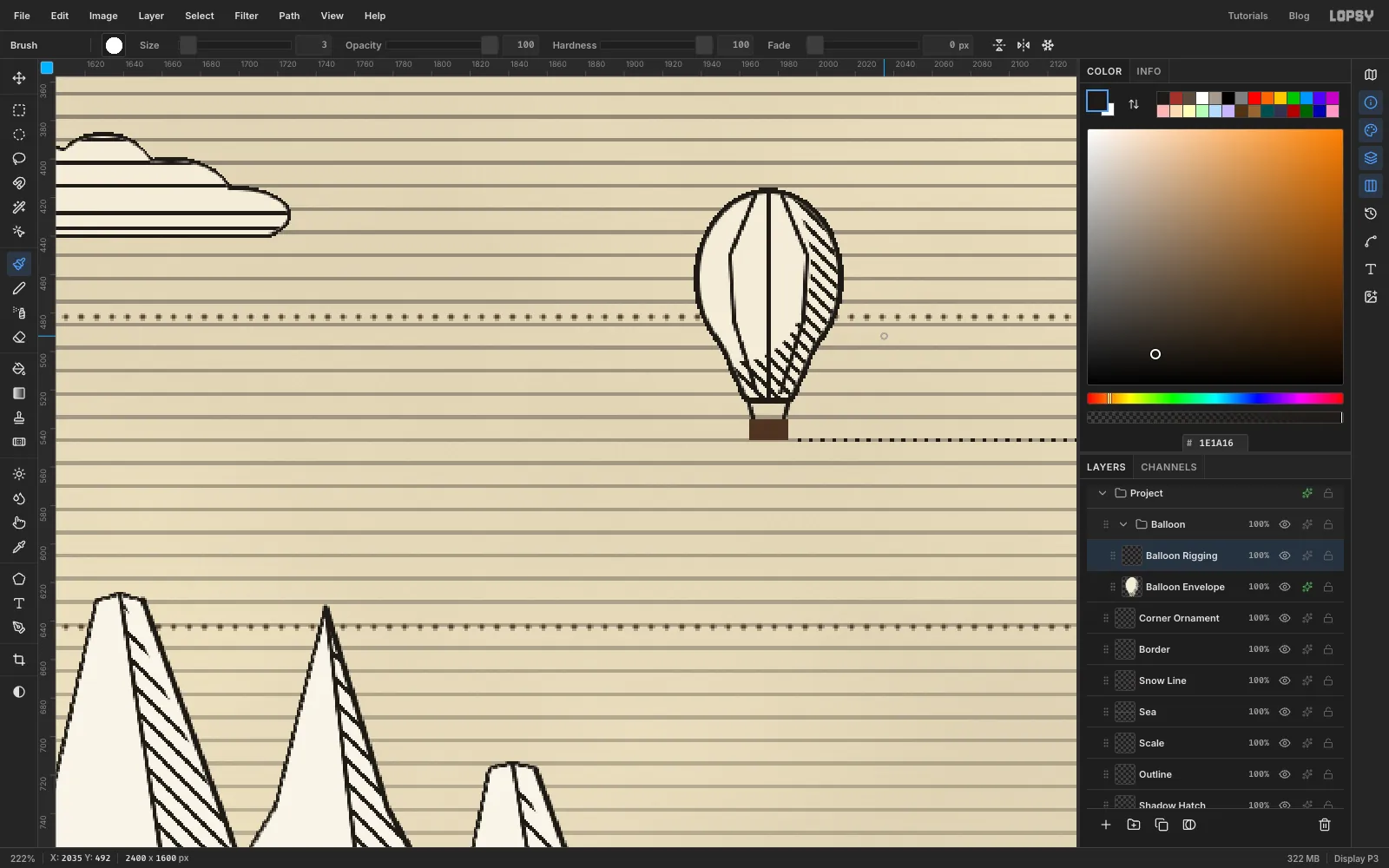Viewport: 1389px width, 868px height.
Task: Select the Rectangular Marquee tool
Action: 19,110
